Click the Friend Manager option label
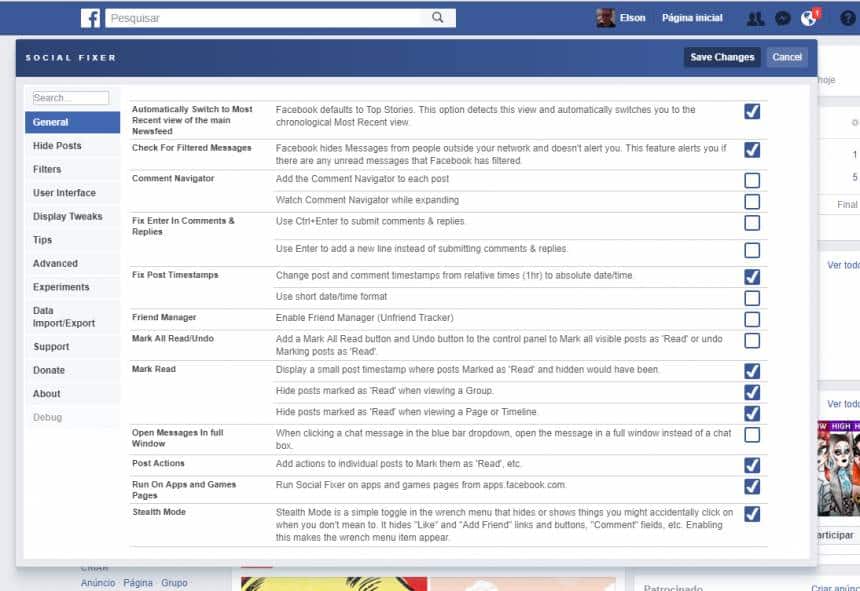 pos(164,317)
